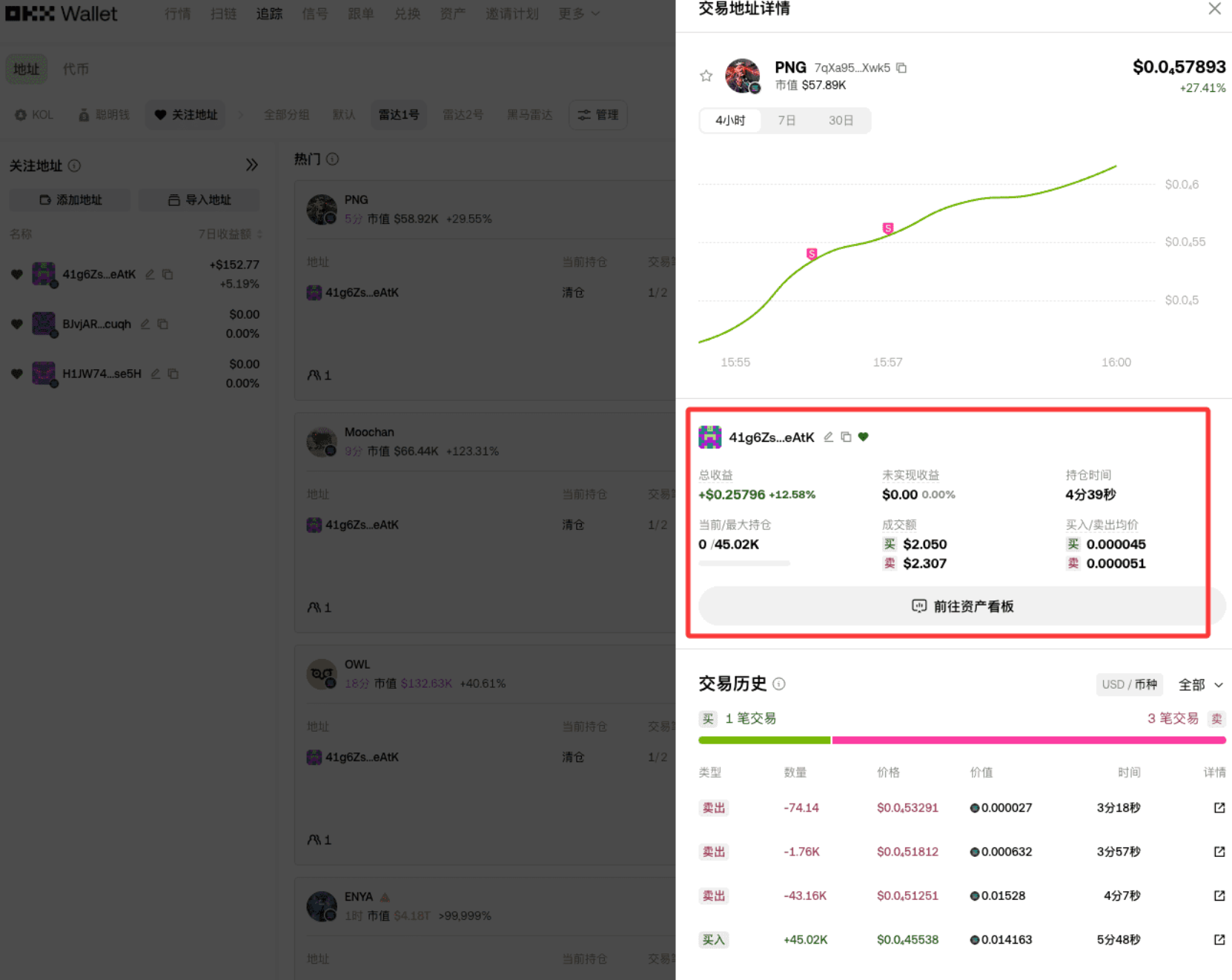Open details of the 43.16K sell transaction
The height and width of the screenshot is (980, 1232).
coord(1219,895)
